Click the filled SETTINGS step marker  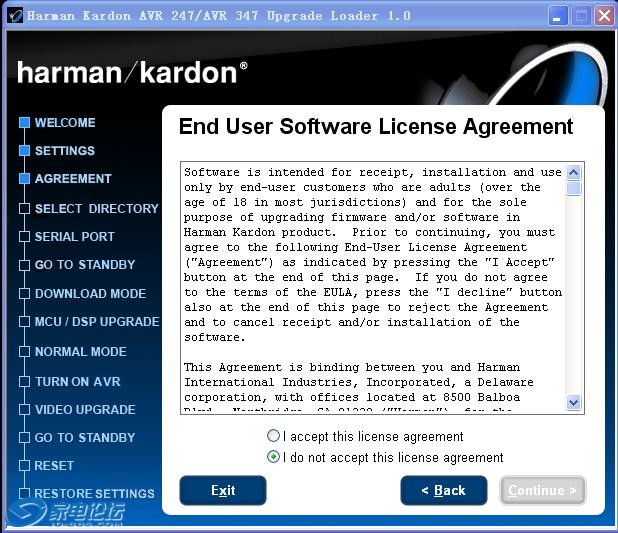click(24, 151)
